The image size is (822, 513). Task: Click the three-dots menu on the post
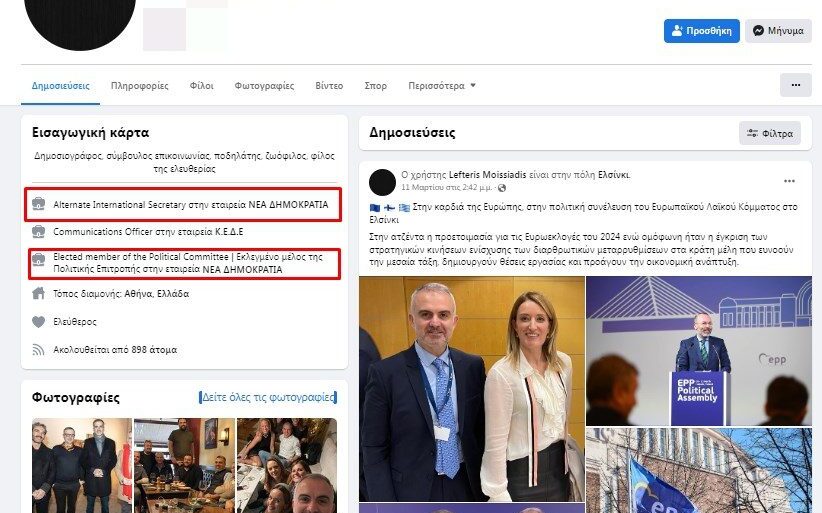coord(789,181)
